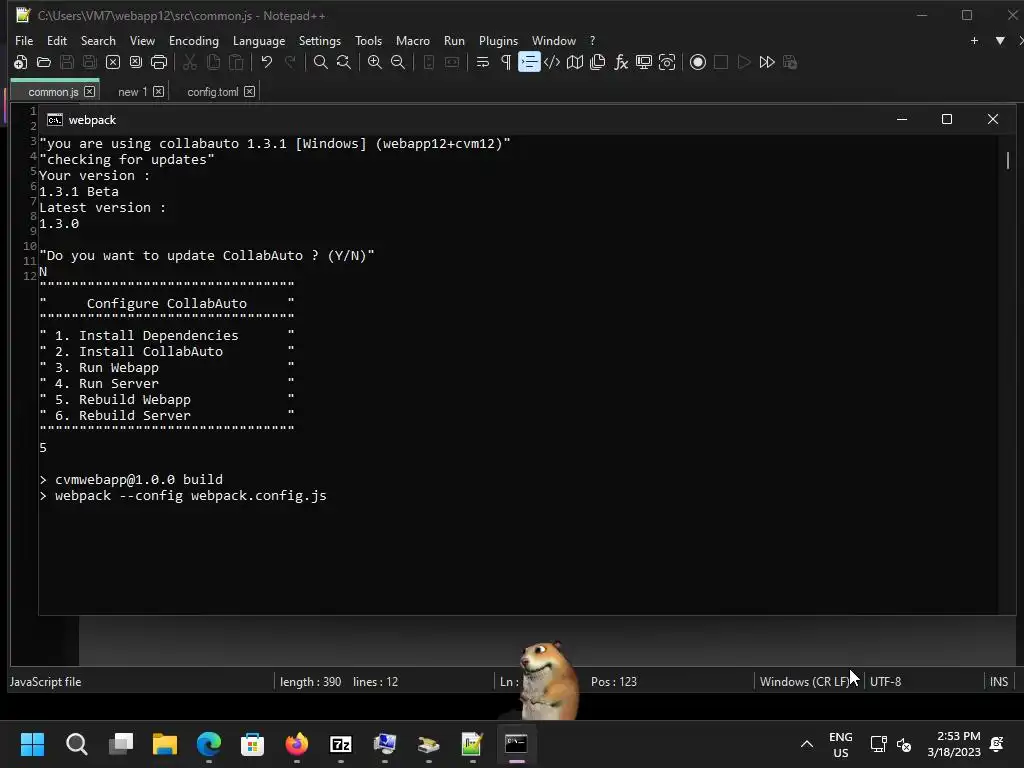Undo the last edit
Image resolution: width=1024 pixels, height=768 pixels.
266,62
